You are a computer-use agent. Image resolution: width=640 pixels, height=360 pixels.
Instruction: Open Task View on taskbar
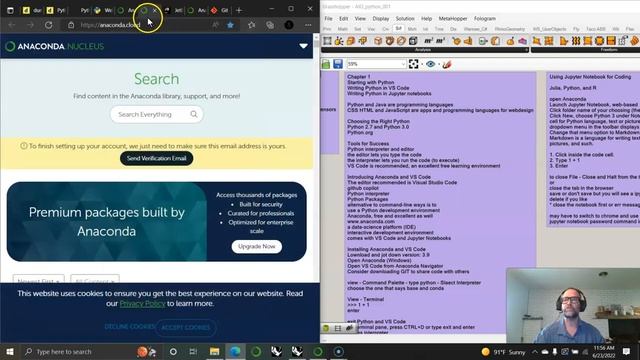(193, 351)
